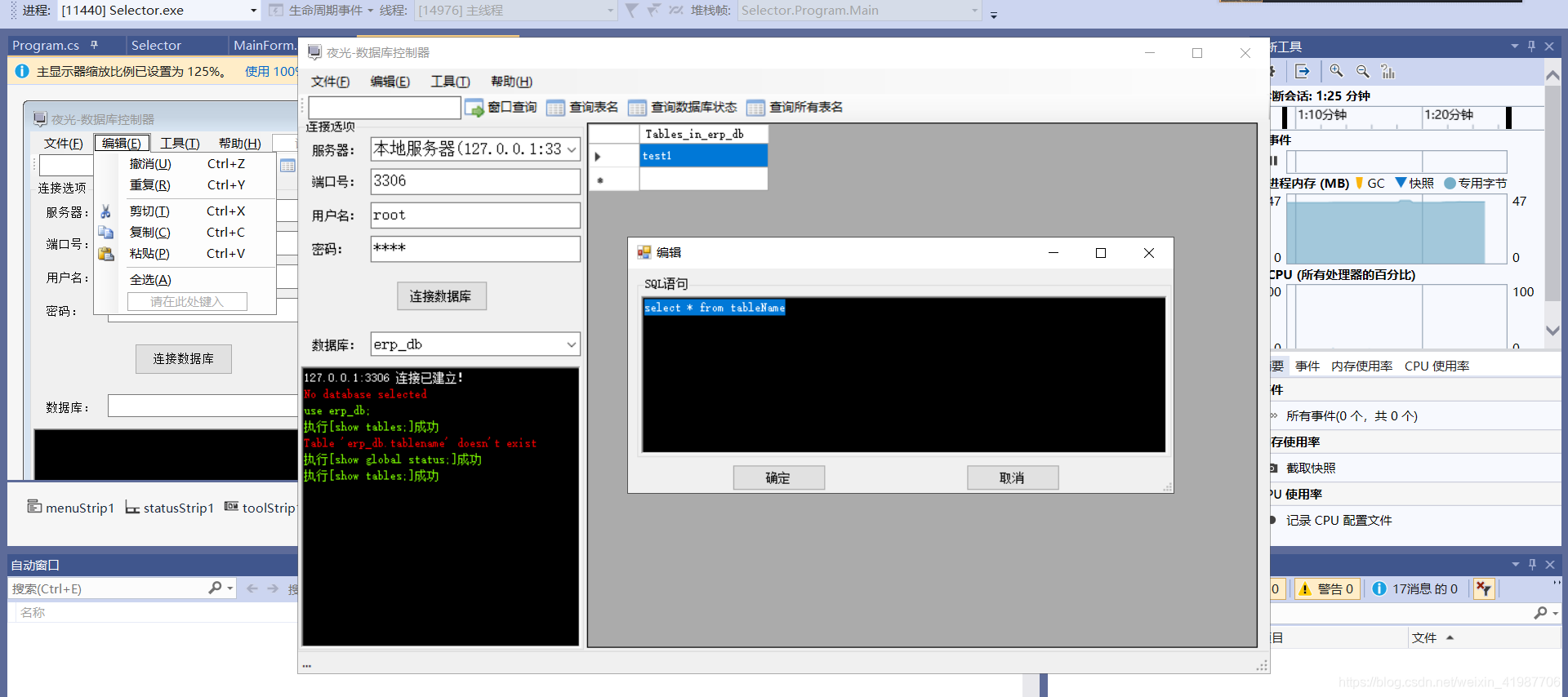
Task: Click 文件(F) in designer form menu
Action: (x=63, y=144)
